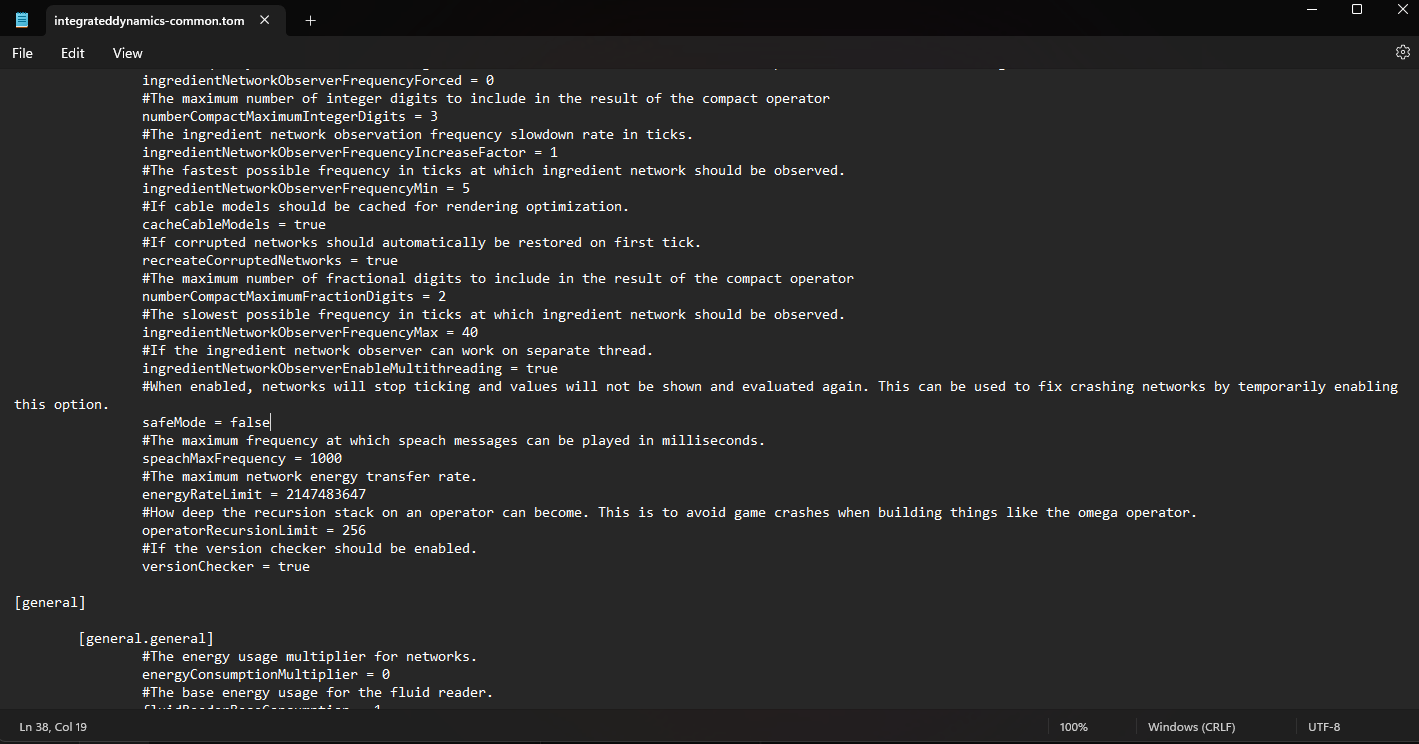
Task: Select the integrateddynamics-common.tom tab
Action: 148,19
